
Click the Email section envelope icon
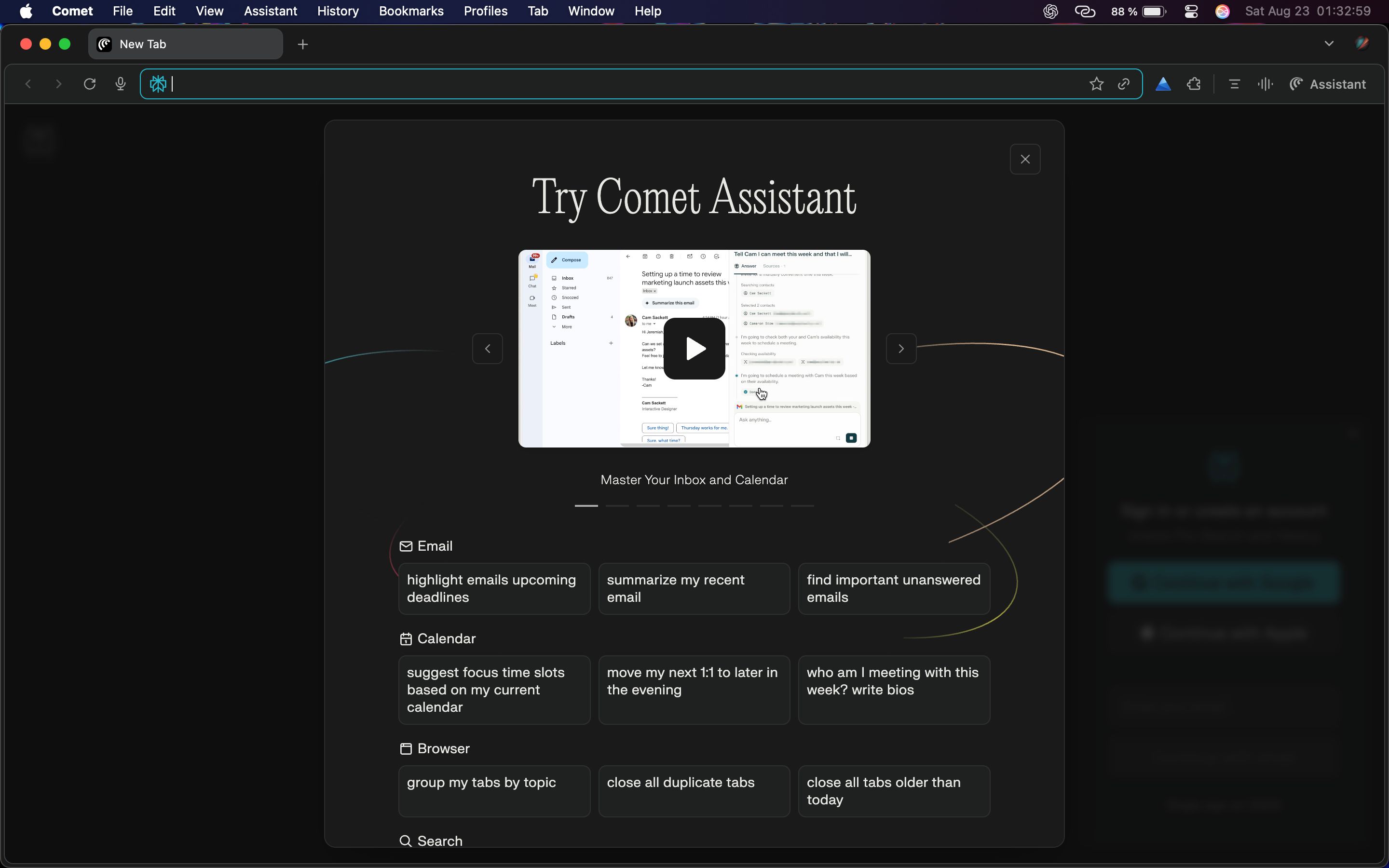tap(405, 546)
